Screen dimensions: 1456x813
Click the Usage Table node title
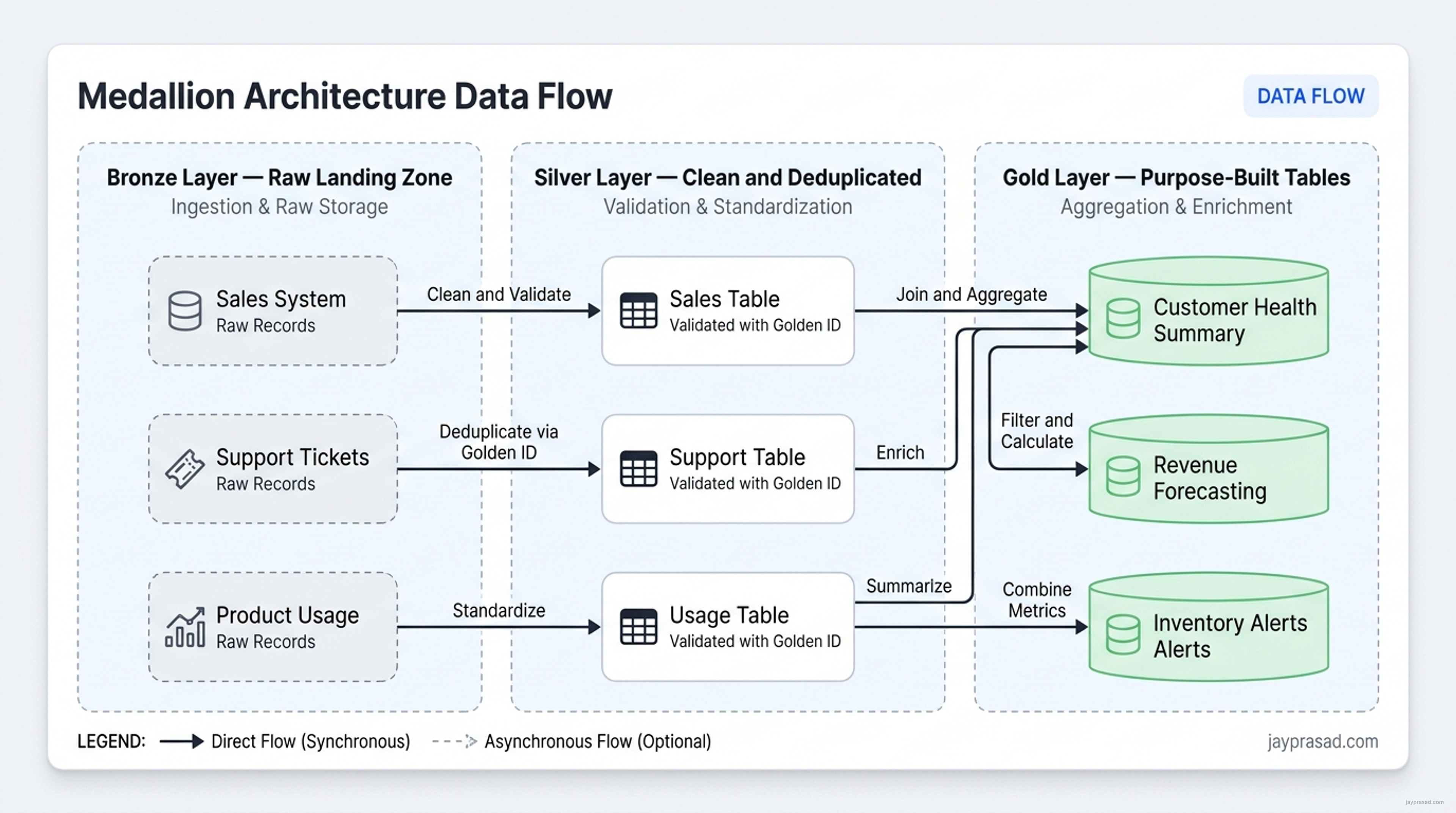728,615
